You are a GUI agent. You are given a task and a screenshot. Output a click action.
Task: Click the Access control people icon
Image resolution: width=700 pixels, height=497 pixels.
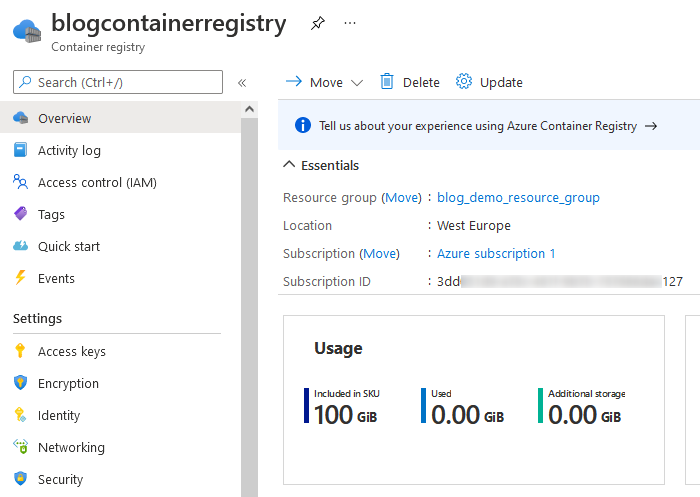coord(21,182)
